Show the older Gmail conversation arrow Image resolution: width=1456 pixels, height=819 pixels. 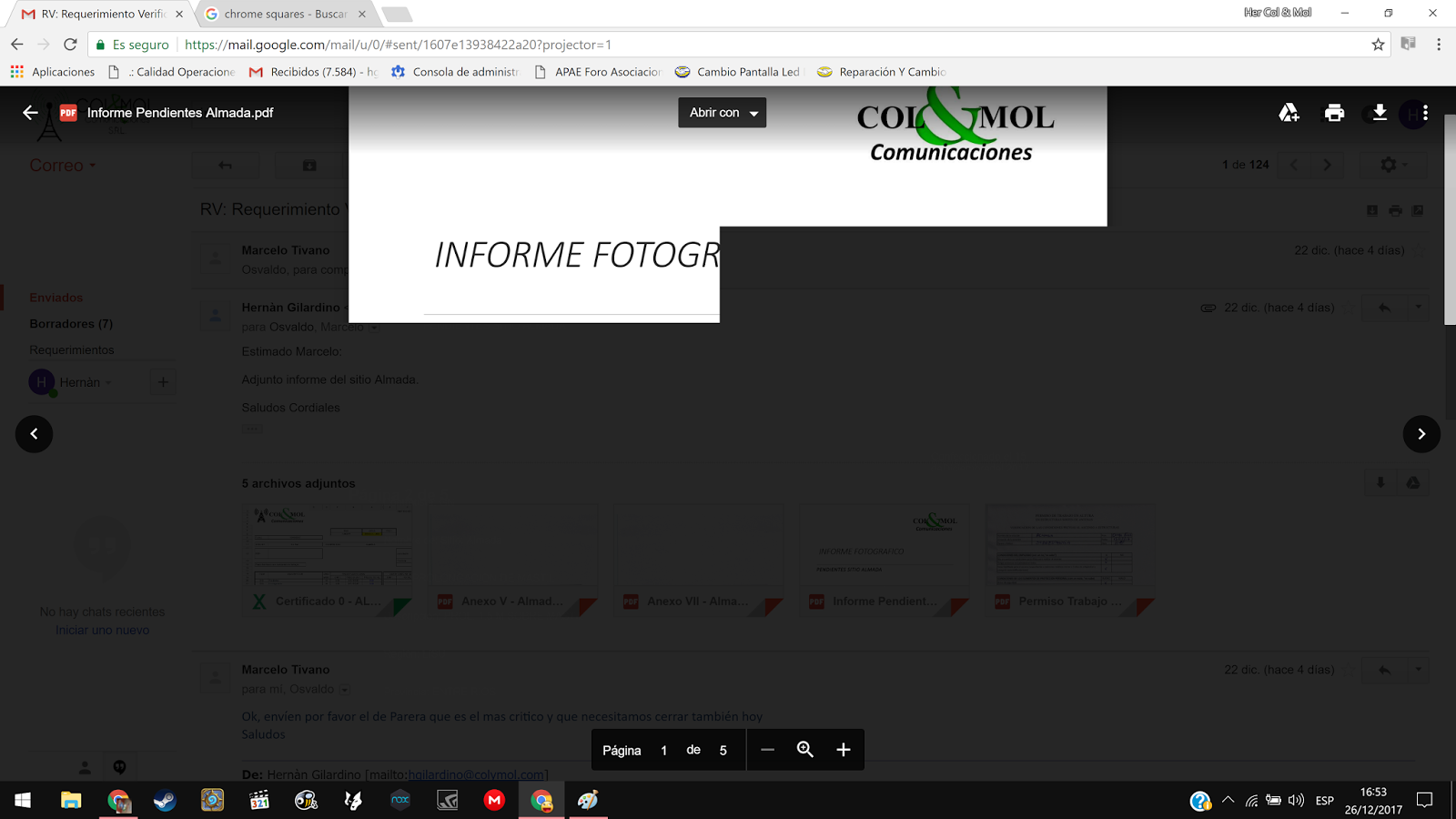[1327, 165]
